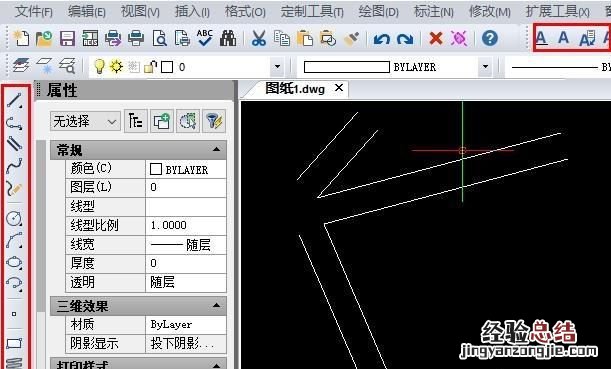The width and height of the screenshot is (611, 369).
Task: Click the 图层 value field
Action: pos(186,187)
